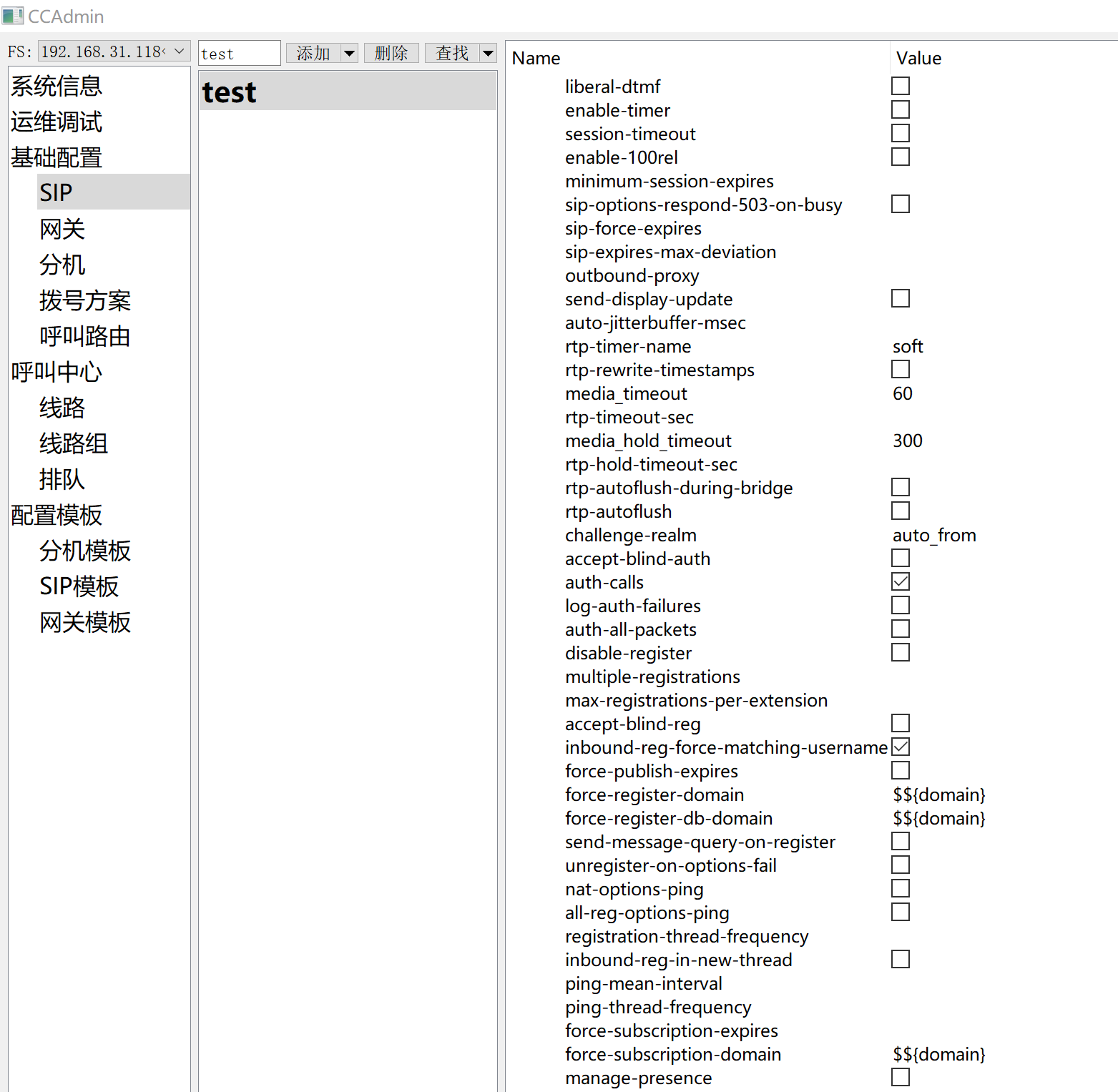
Task: Select the outbound-proxy row name
Action: click(x=632, y=275)
